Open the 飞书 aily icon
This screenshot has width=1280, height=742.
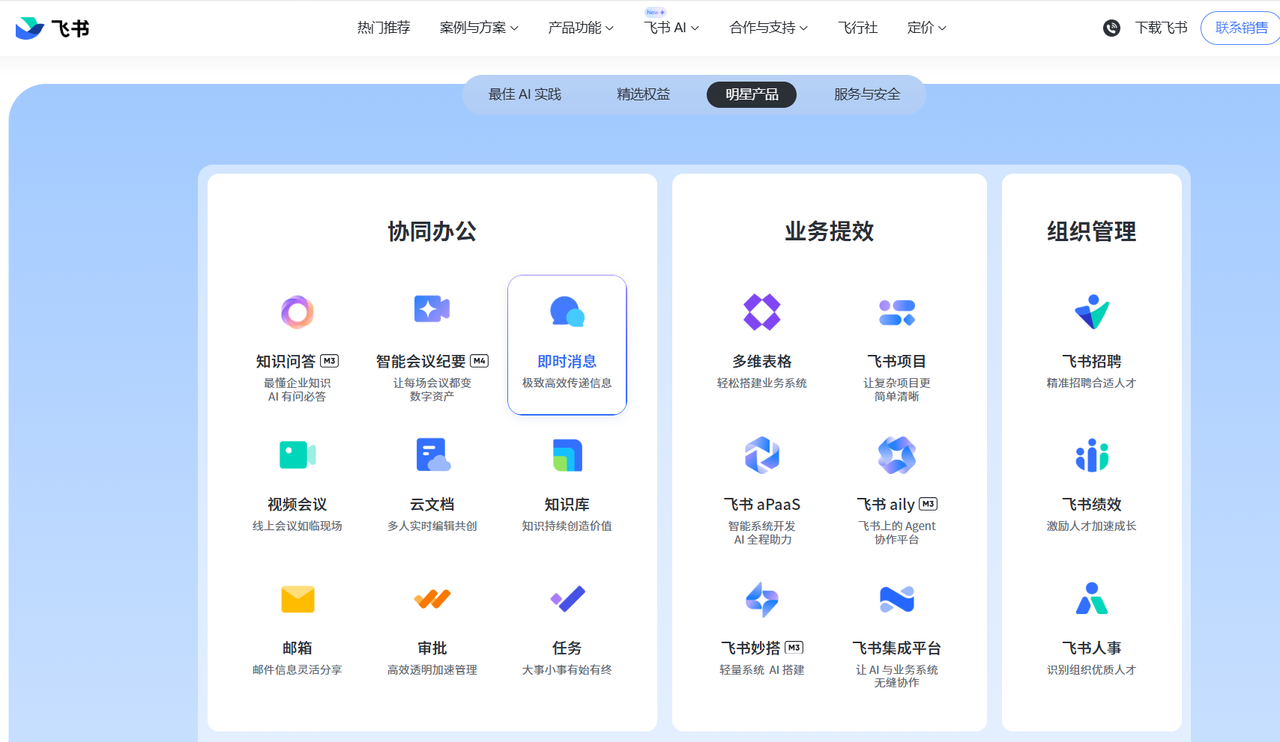[897, 455]
